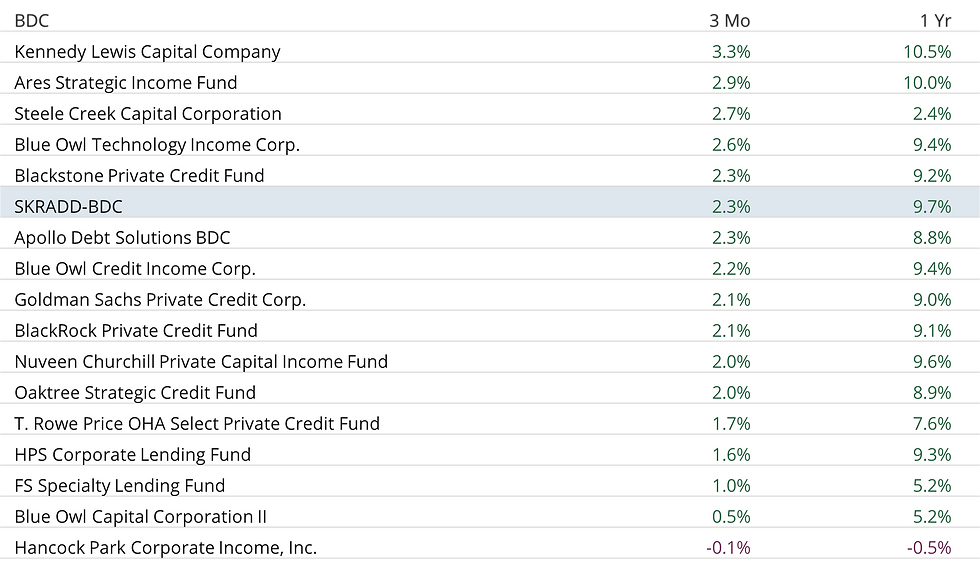Open BlackRock Private Credit Fund entry
980x569 pixels.
point(136,331)
